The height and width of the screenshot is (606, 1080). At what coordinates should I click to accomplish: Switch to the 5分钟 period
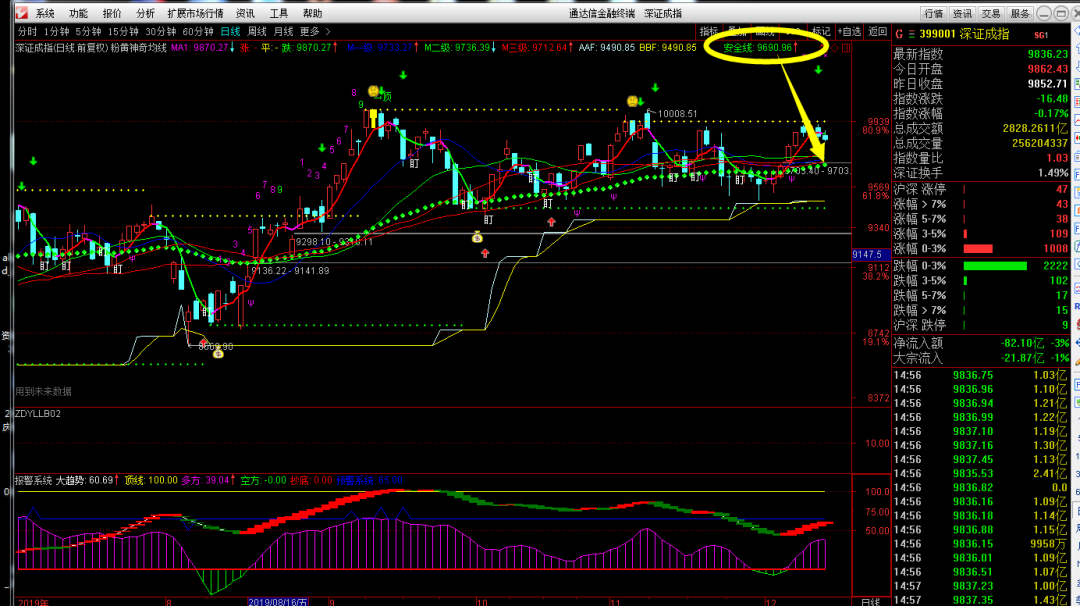88,31
